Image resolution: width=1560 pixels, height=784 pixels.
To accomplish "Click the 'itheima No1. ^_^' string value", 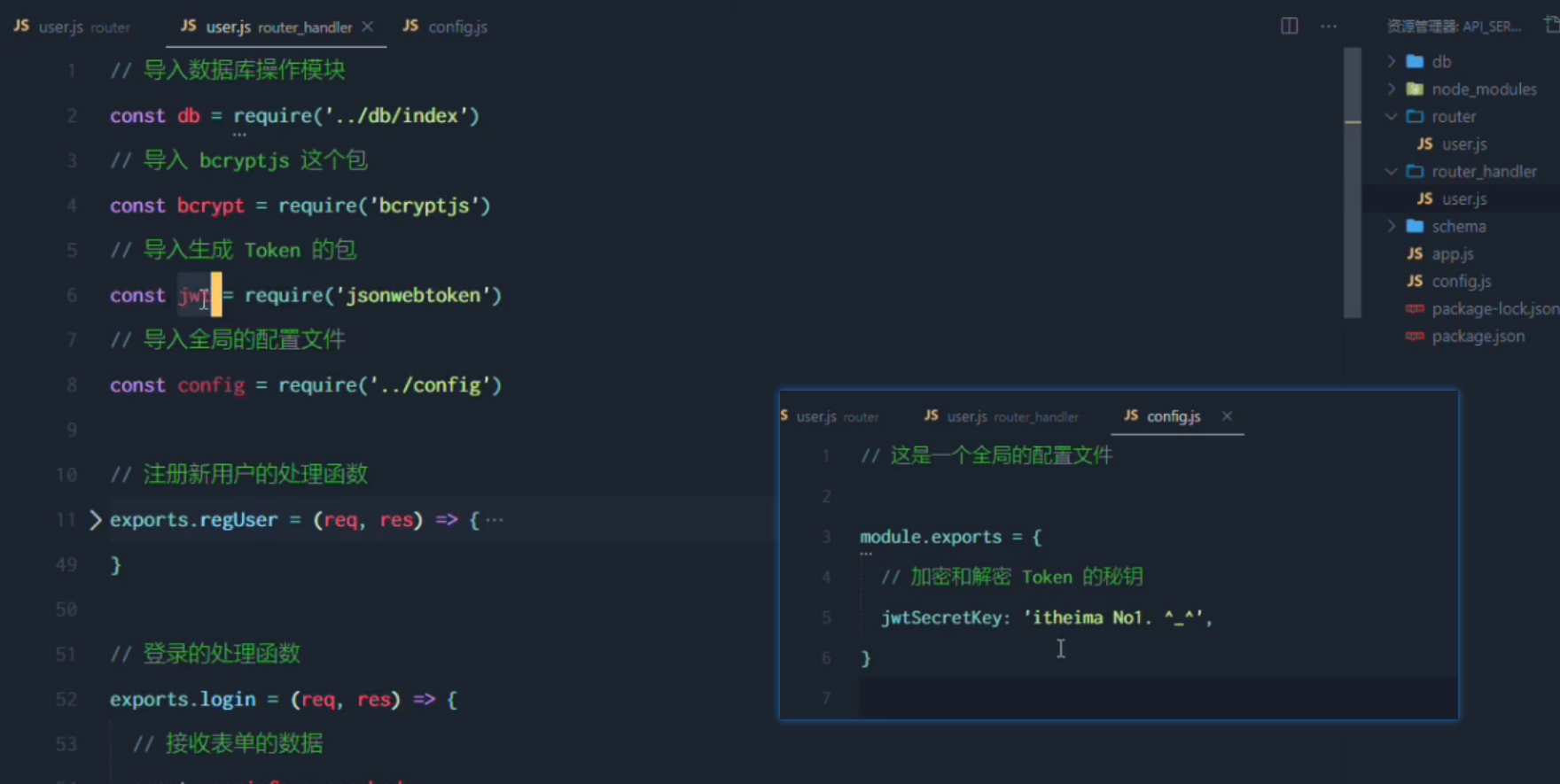I will tap(1113, 617).
